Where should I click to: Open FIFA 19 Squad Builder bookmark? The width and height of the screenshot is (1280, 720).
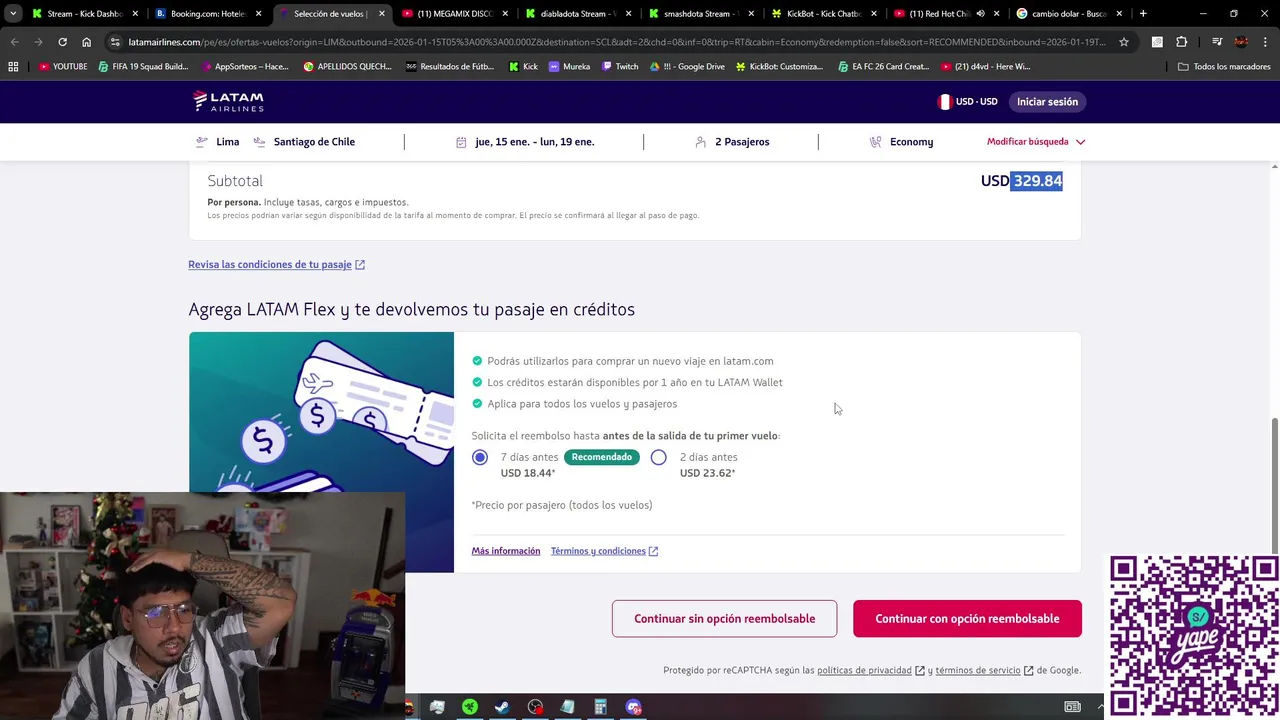click(143, 66)
